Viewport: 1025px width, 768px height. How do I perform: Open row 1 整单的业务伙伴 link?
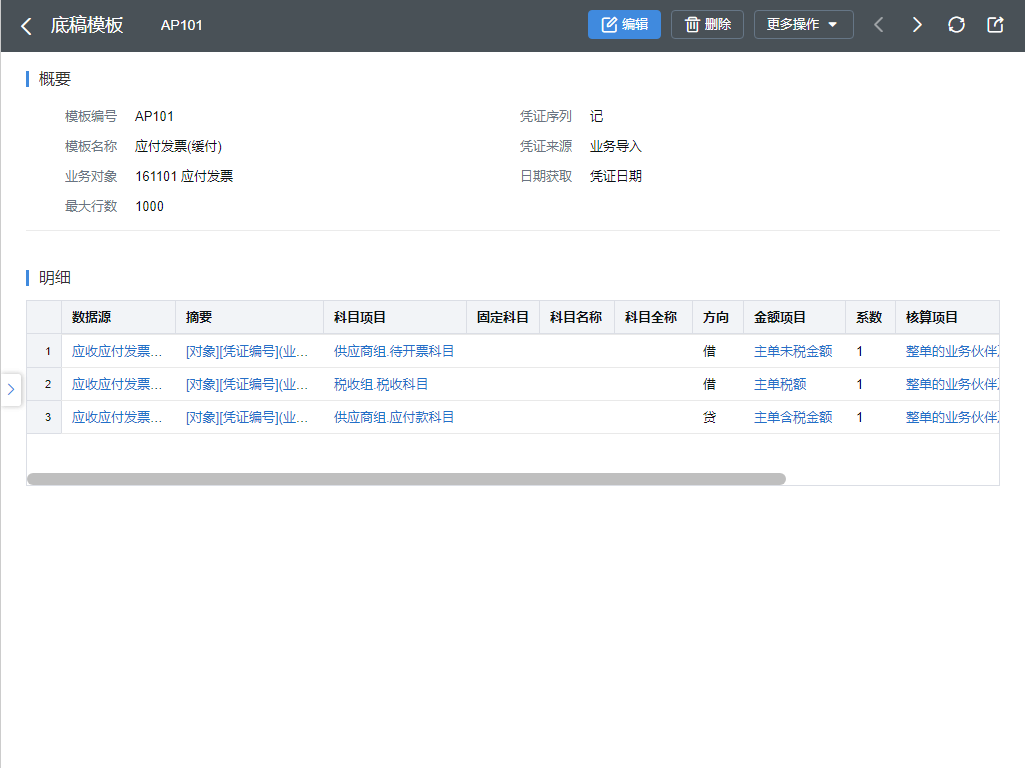pyautogui.click(x=952, y=352)
